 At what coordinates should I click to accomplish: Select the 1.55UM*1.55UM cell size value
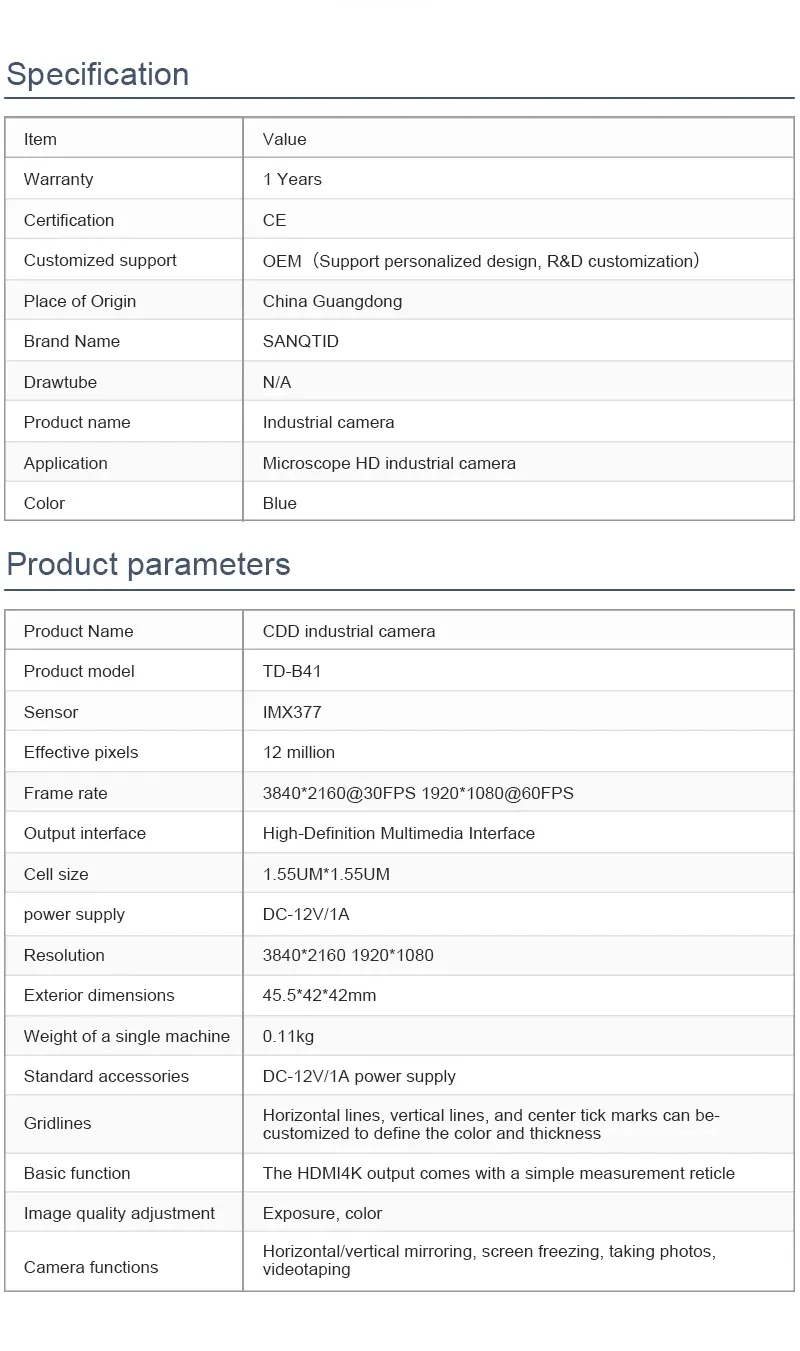(326, 874)
